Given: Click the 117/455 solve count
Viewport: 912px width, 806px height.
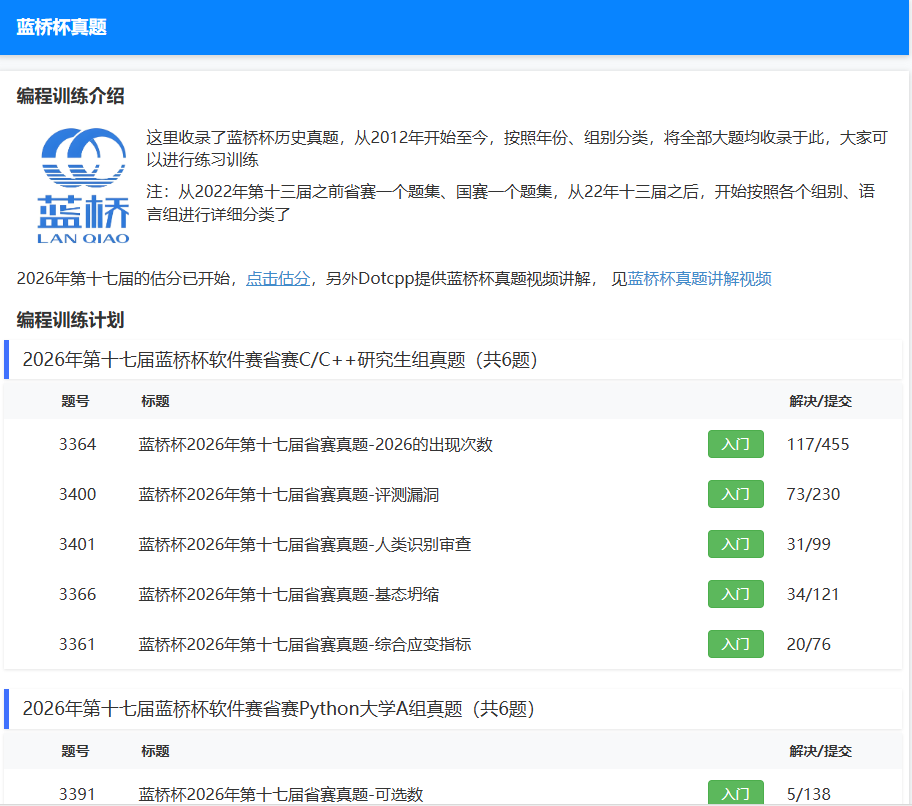Looking at the screenshot, I should coord(818,444).
